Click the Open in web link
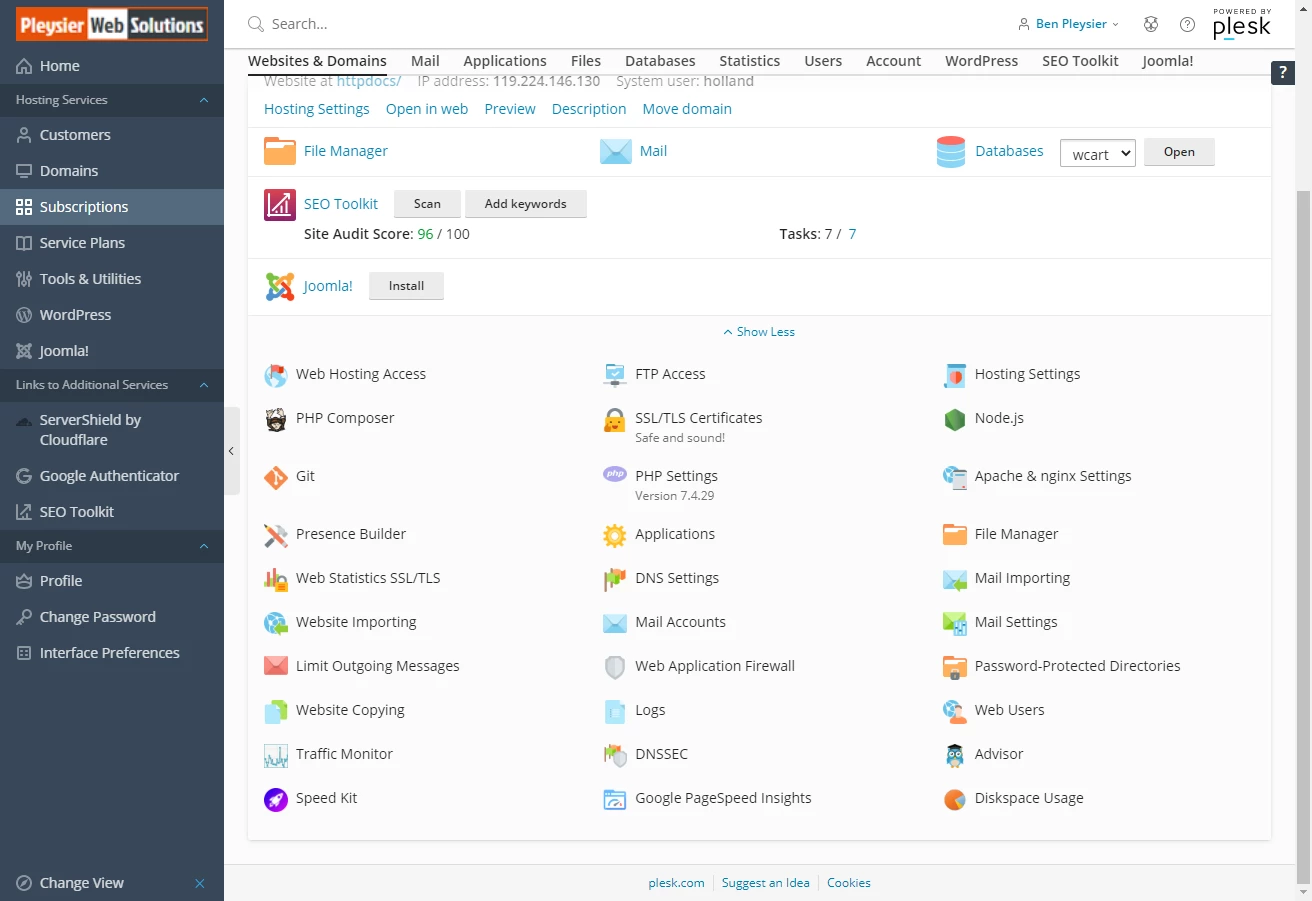This screenshot has width=1312, height=901. pos(427,109)
